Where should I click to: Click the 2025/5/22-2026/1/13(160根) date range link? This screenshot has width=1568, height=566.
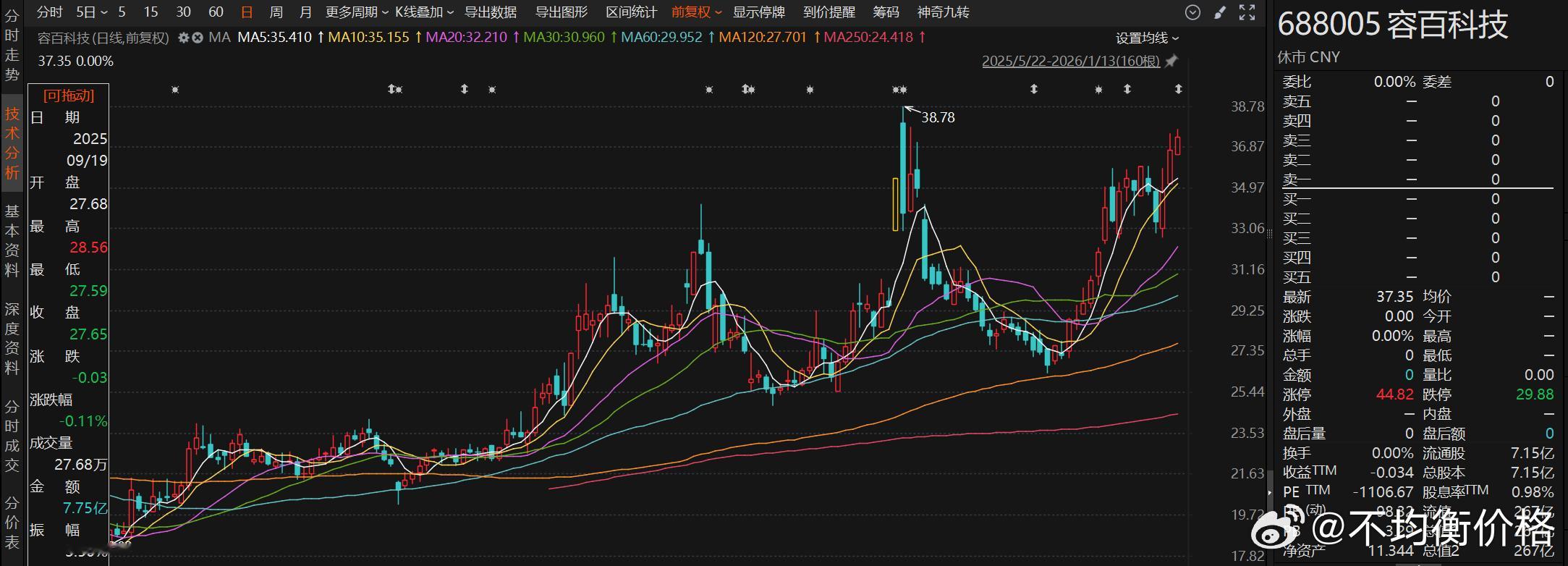coord(1071,62)
